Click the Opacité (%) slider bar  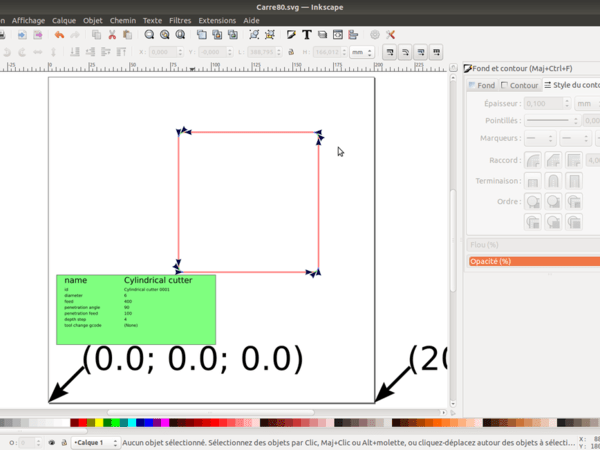(x=534, y=261)
